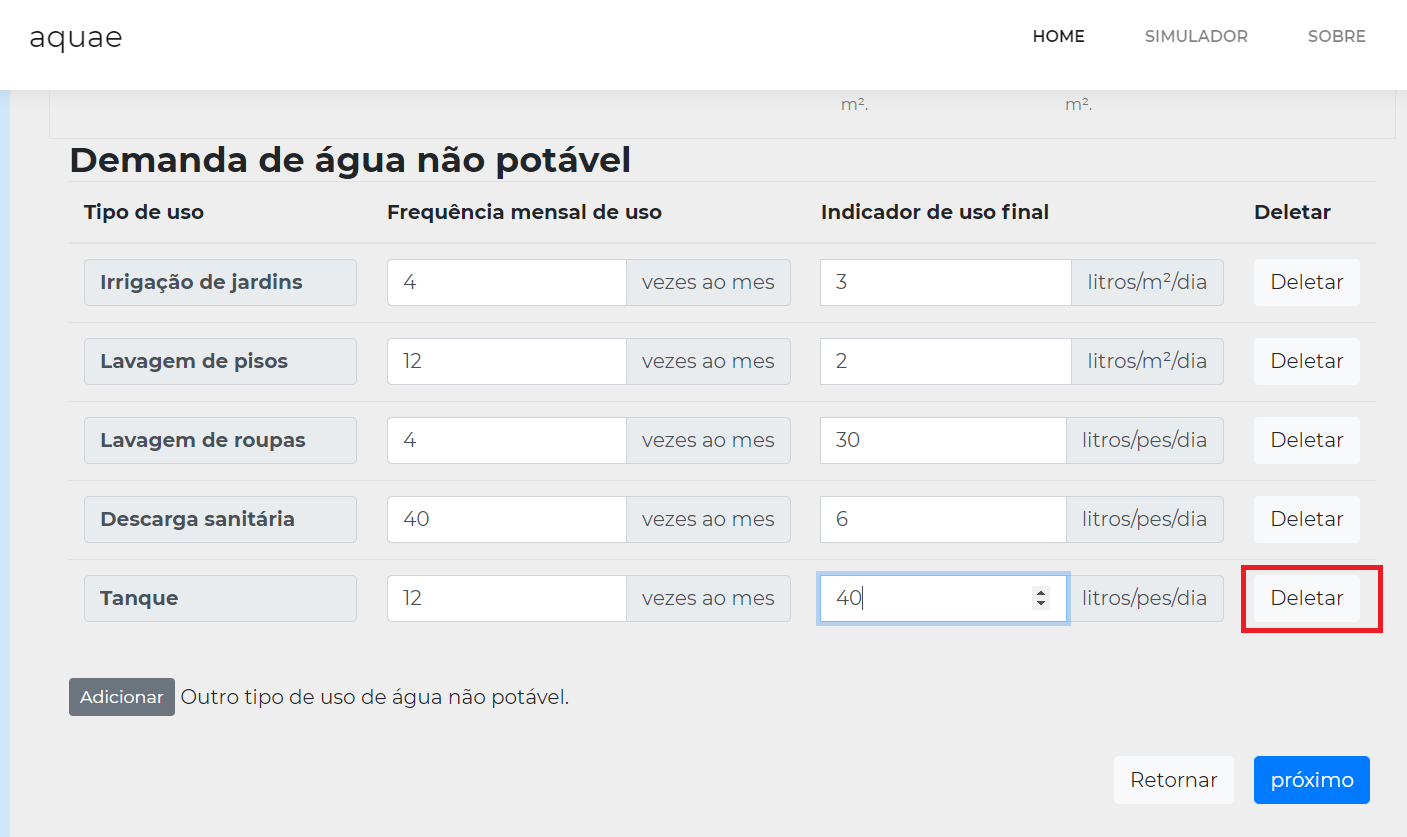Add another non-potable water use type
Screen dimensions: 1407x837
(x=122, y=697)
